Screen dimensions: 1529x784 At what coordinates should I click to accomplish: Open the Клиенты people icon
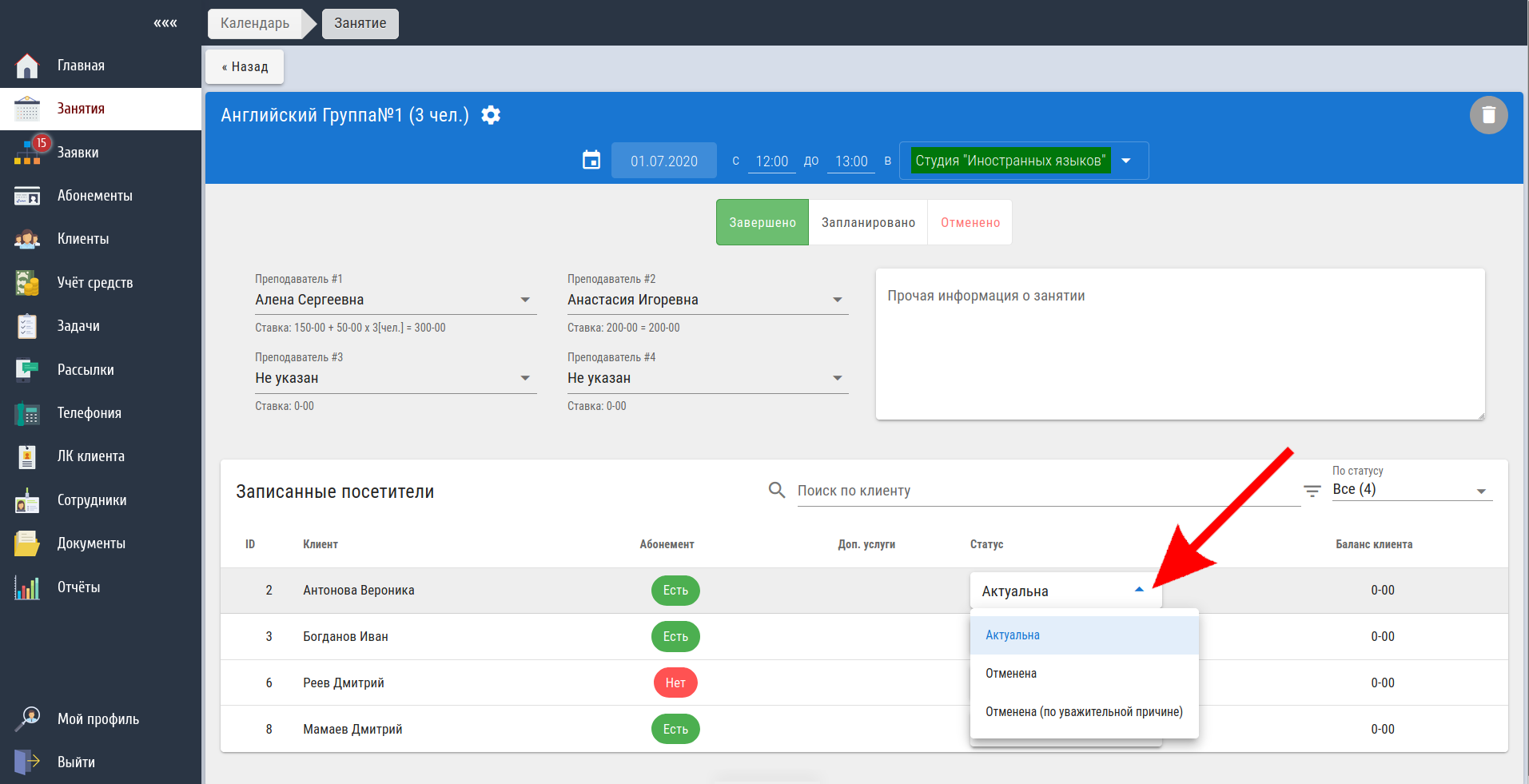(x=27, y=239)
